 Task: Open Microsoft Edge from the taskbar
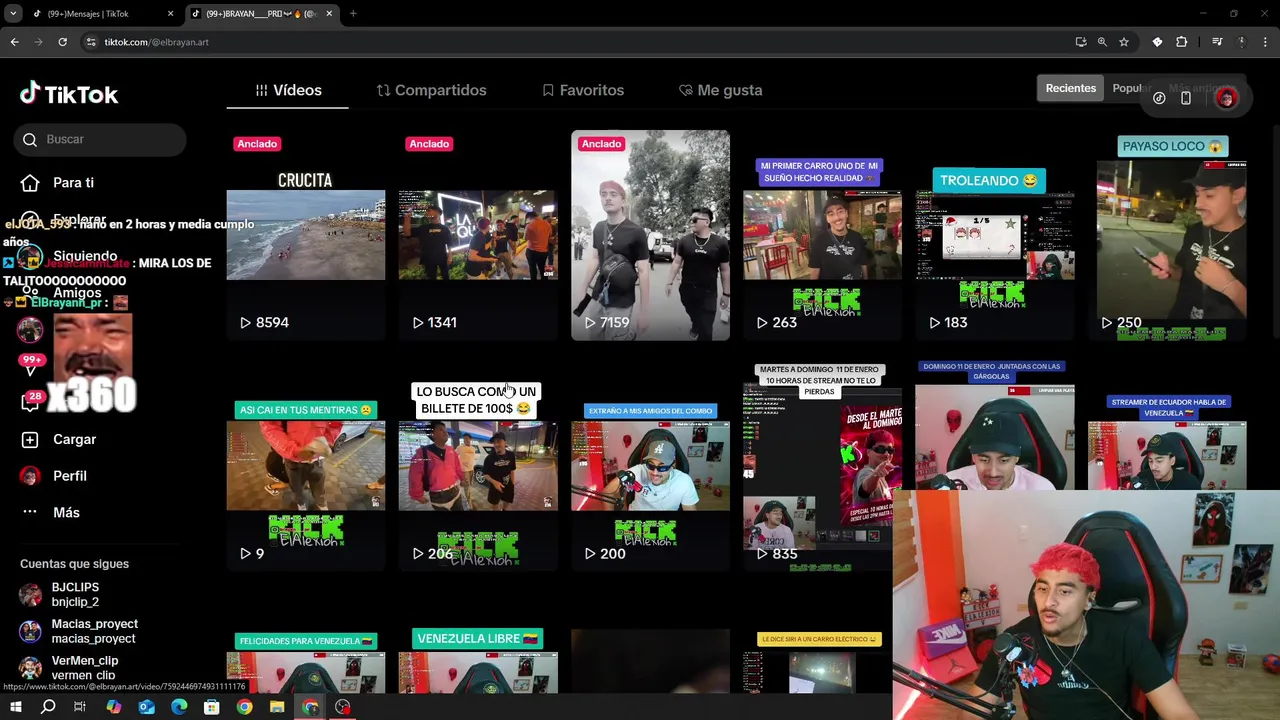179,707
